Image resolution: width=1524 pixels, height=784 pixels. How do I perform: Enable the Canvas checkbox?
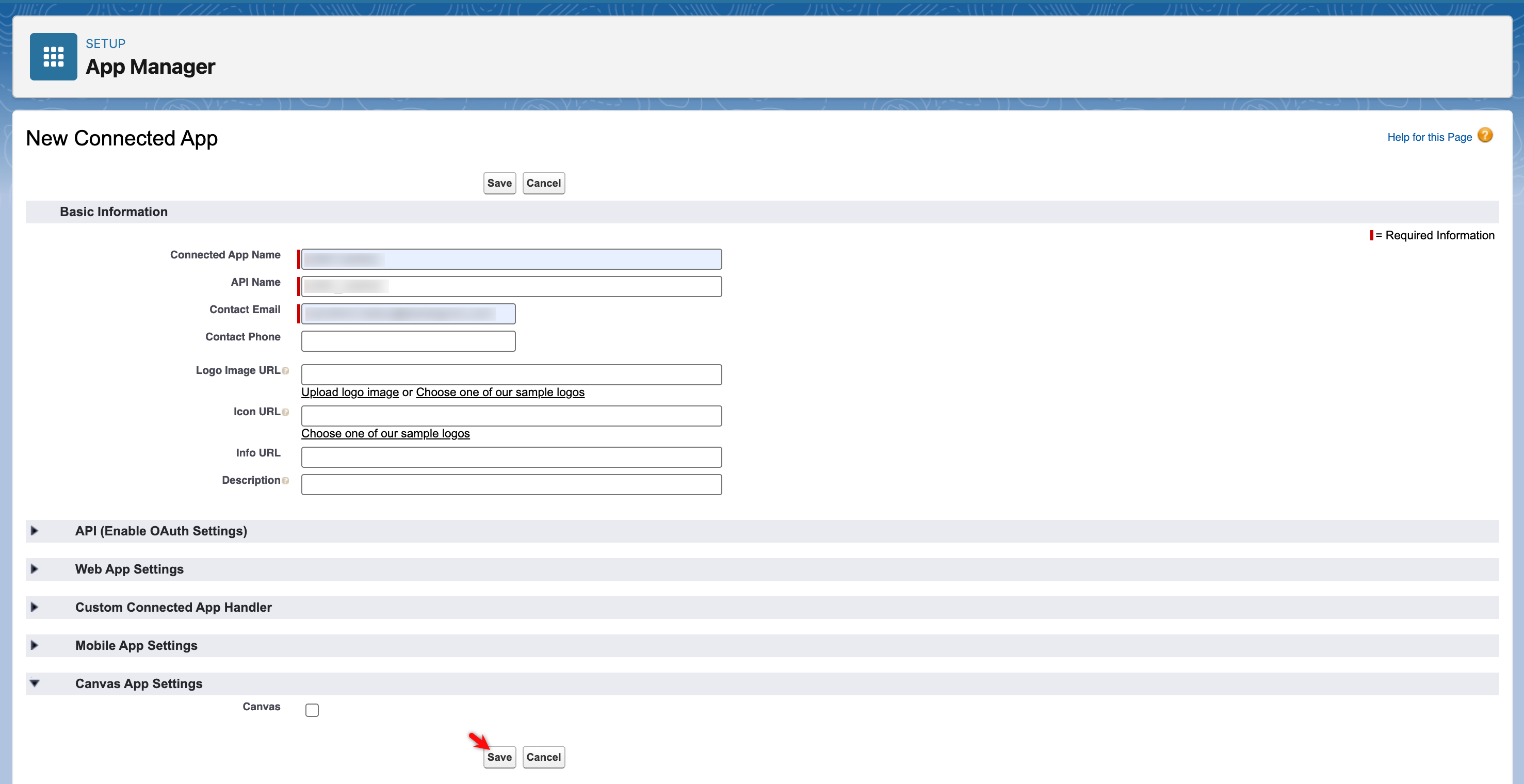click(312, 710)
